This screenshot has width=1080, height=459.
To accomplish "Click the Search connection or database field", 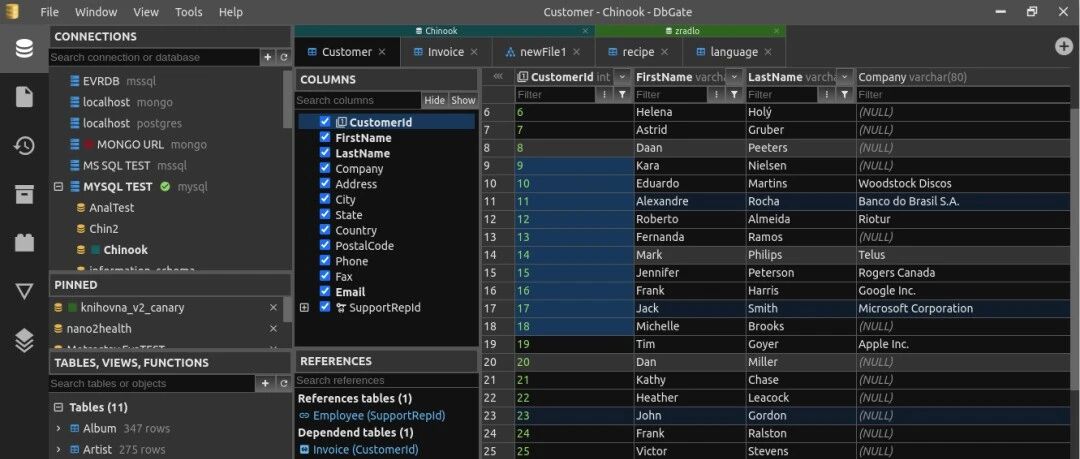I will (x=155, y=57).
